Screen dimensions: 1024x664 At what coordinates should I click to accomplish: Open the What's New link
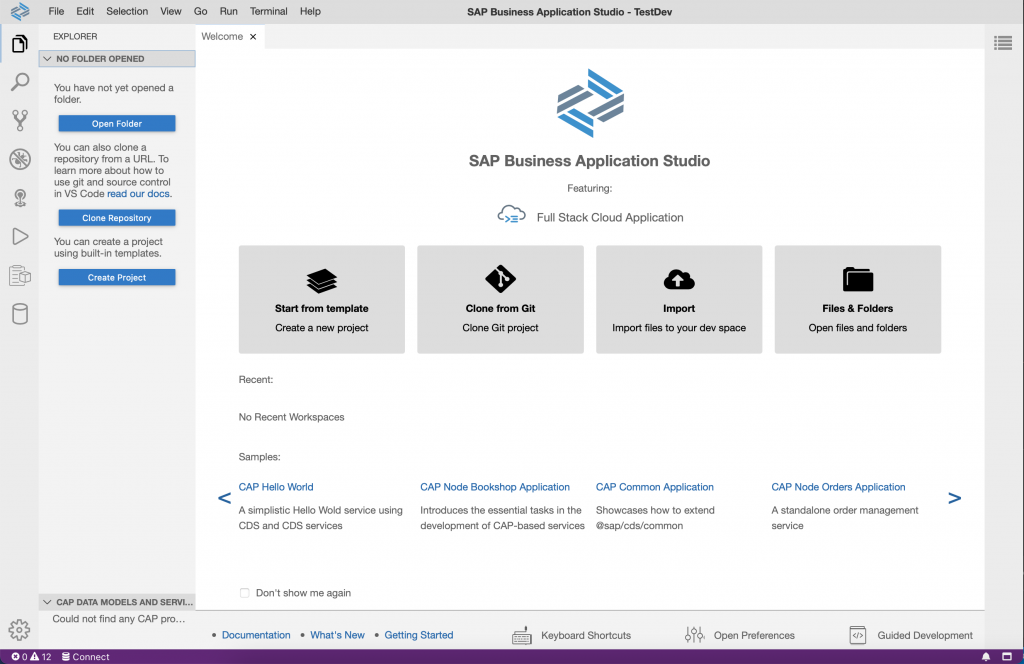coord(338,635)
